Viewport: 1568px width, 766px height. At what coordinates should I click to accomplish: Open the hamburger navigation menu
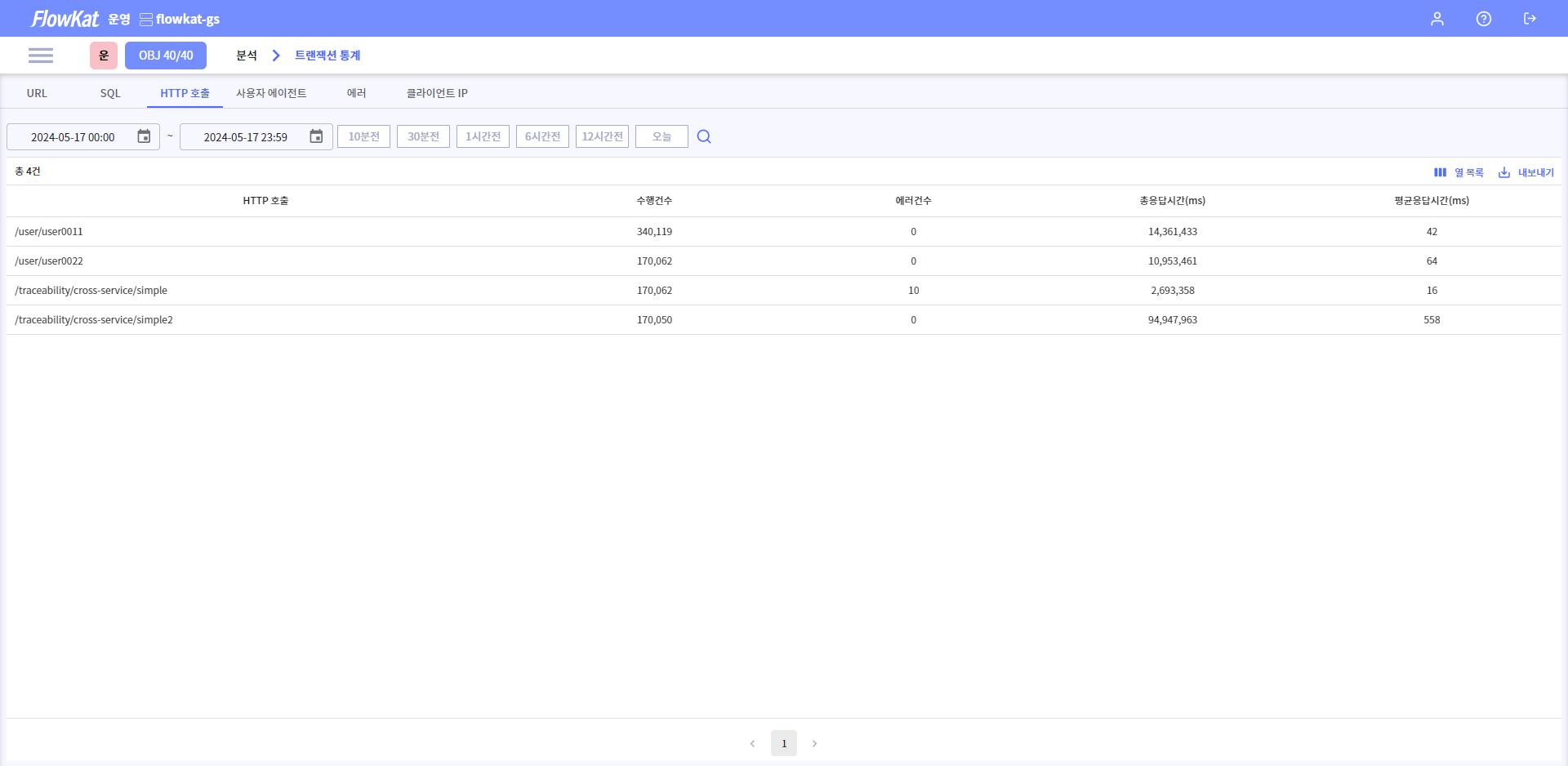point(40,56)
